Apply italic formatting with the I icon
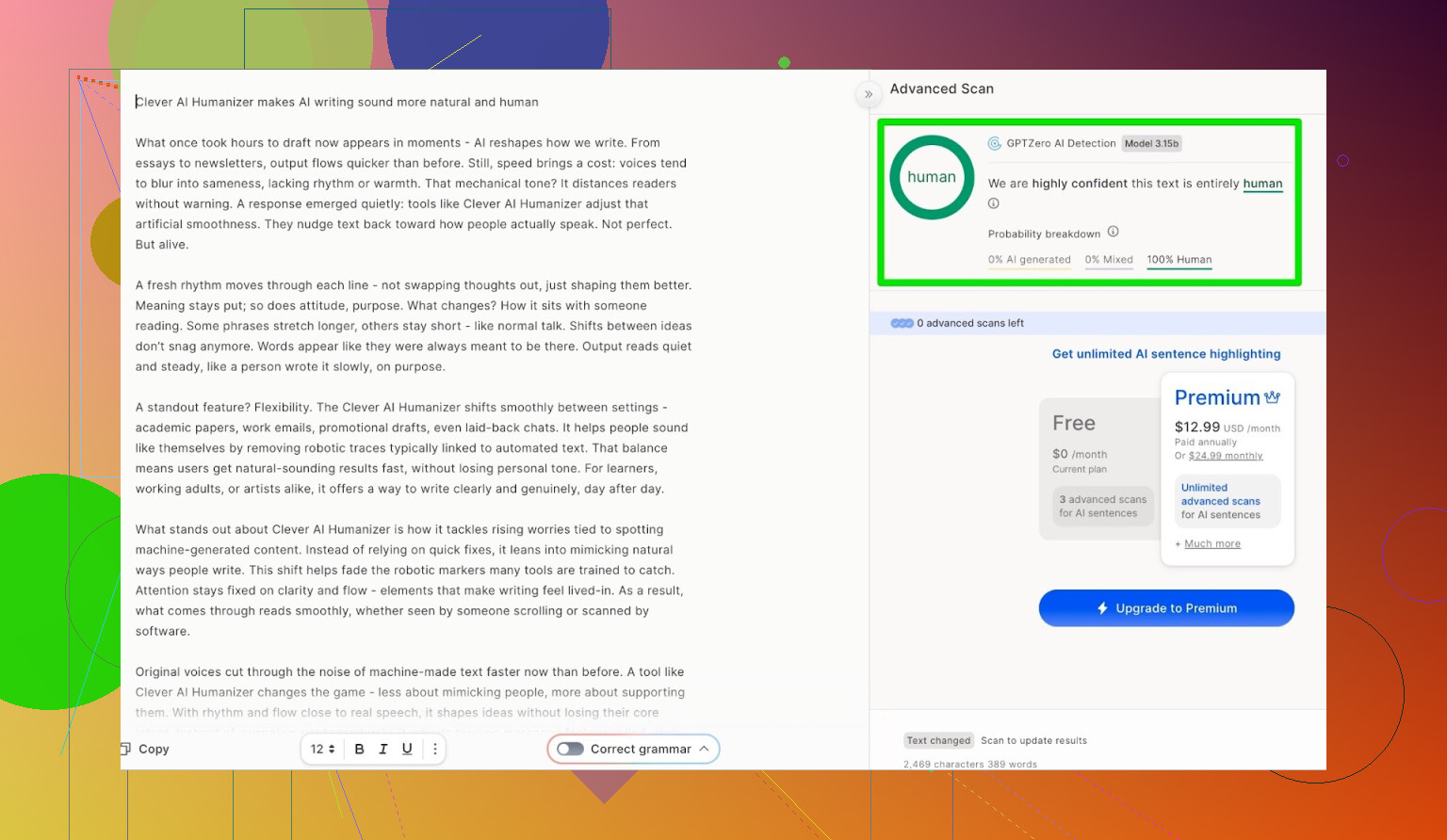 [383, 749]
